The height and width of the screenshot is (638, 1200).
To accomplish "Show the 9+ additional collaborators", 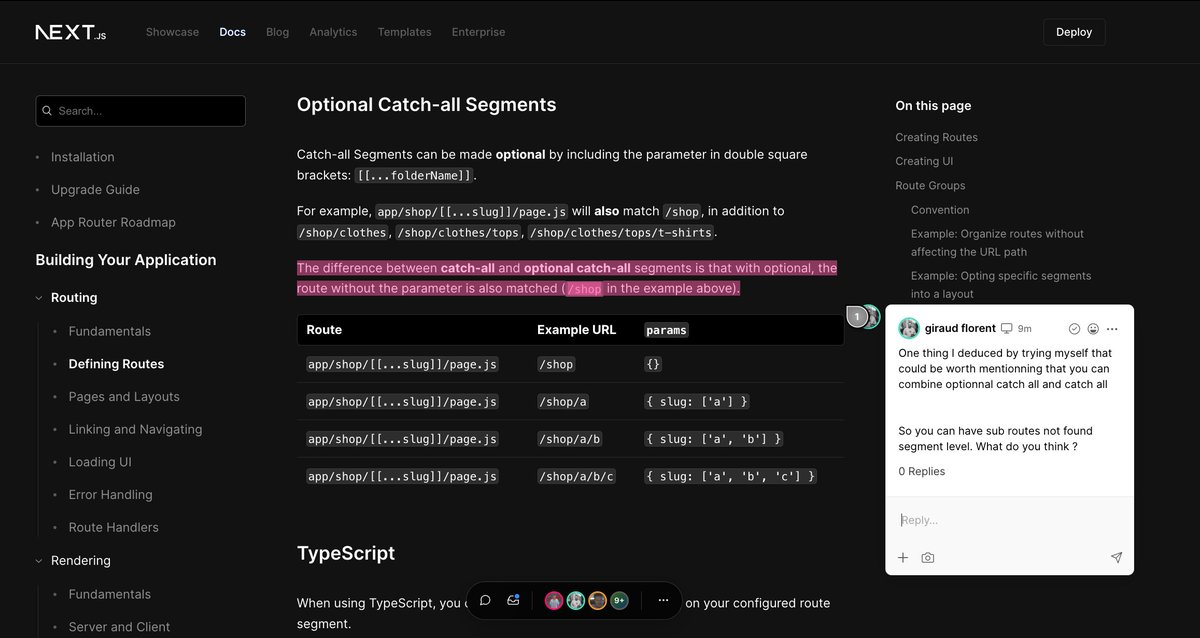I will pyautogui.click(x=619, y=600).
